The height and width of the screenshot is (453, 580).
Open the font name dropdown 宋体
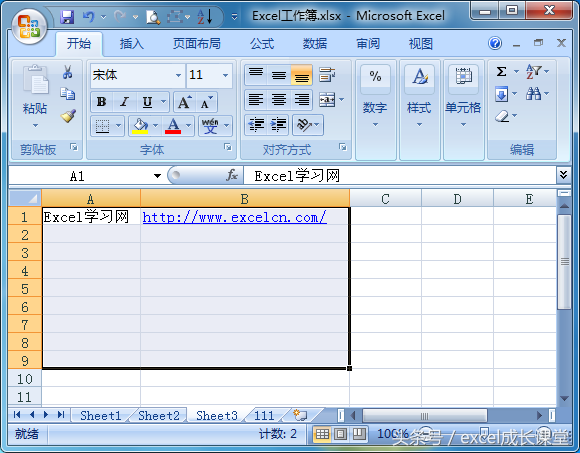point(178,75)
